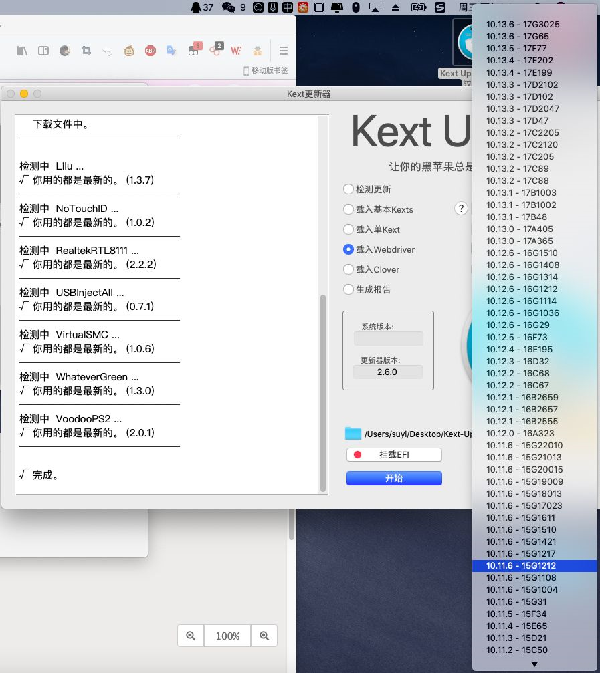Click the zoom in magnifier icon
This screenshot has width=600, height=673.
[x=264, y=636]
